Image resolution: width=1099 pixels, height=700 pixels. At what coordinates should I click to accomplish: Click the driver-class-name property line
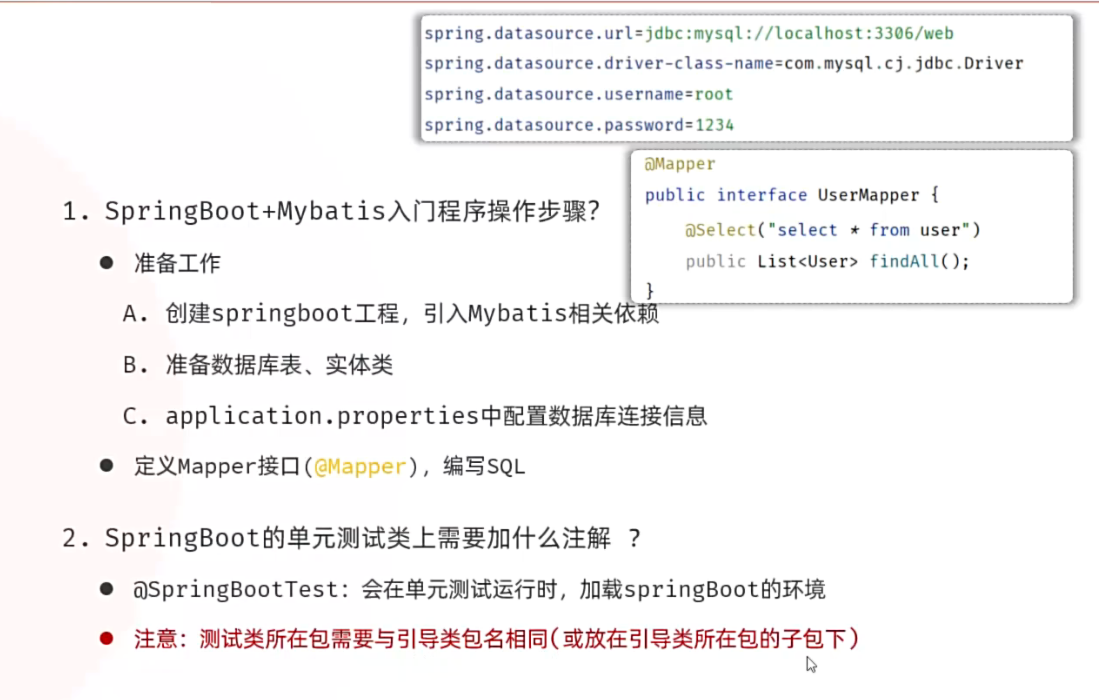coord(724,63)
